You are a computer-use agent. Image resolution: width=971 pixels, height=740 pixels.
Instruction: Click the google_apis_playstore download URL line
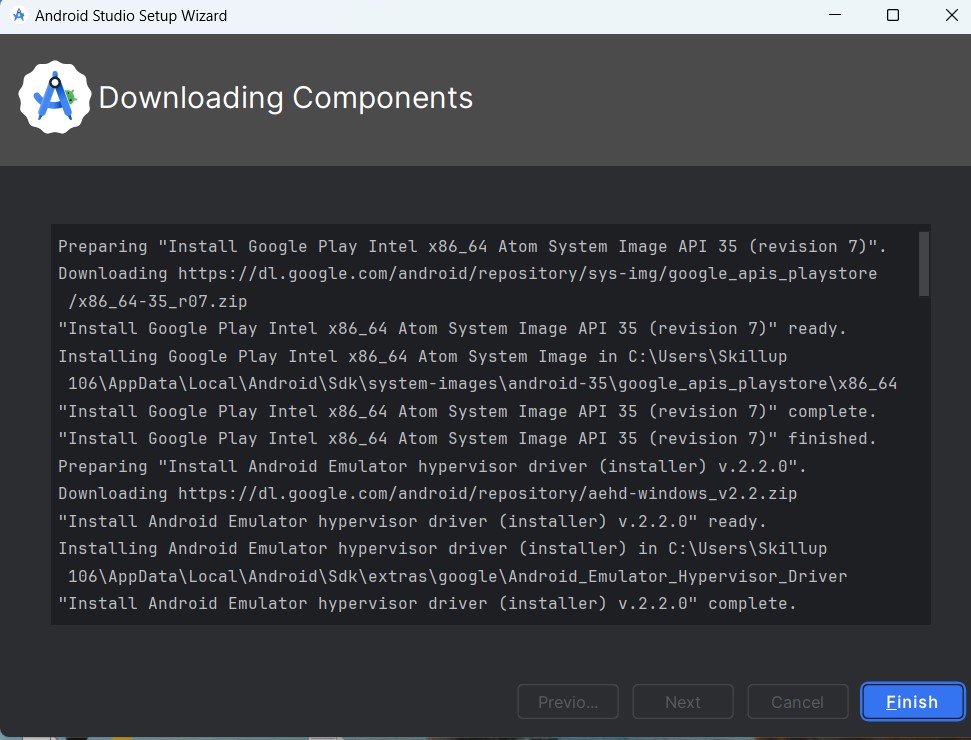(x=468, y=274)
